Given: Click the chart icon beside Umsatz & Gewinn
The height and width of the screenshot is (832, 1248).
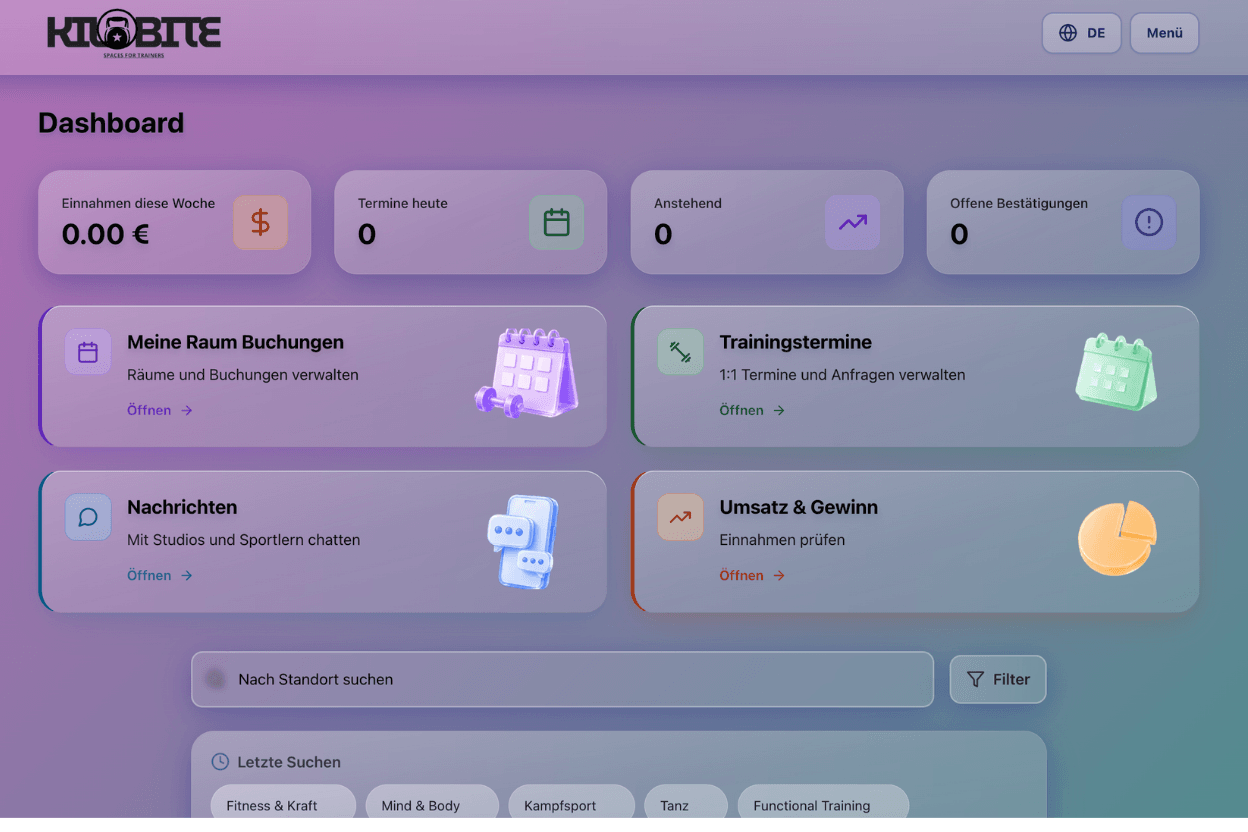Looking at the screenshot, I should [680, 517].
